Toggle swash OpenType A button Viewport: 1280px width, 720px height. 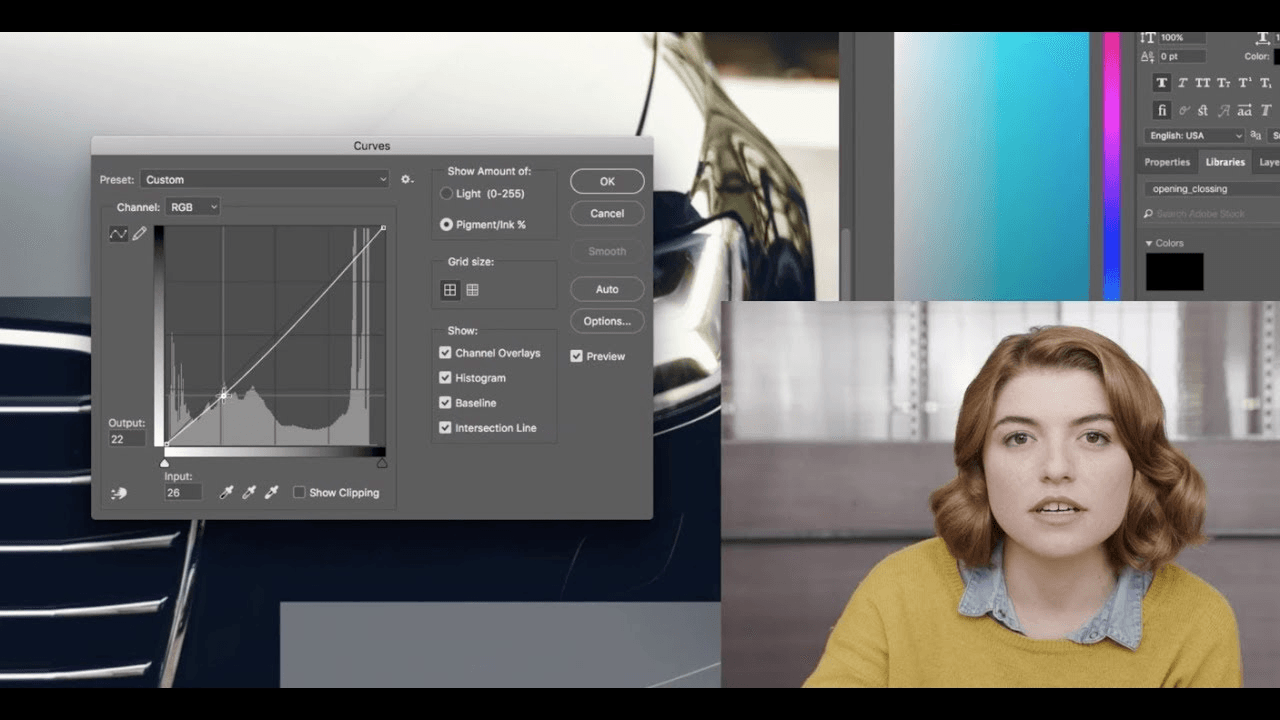click(x=1224, y=110)
